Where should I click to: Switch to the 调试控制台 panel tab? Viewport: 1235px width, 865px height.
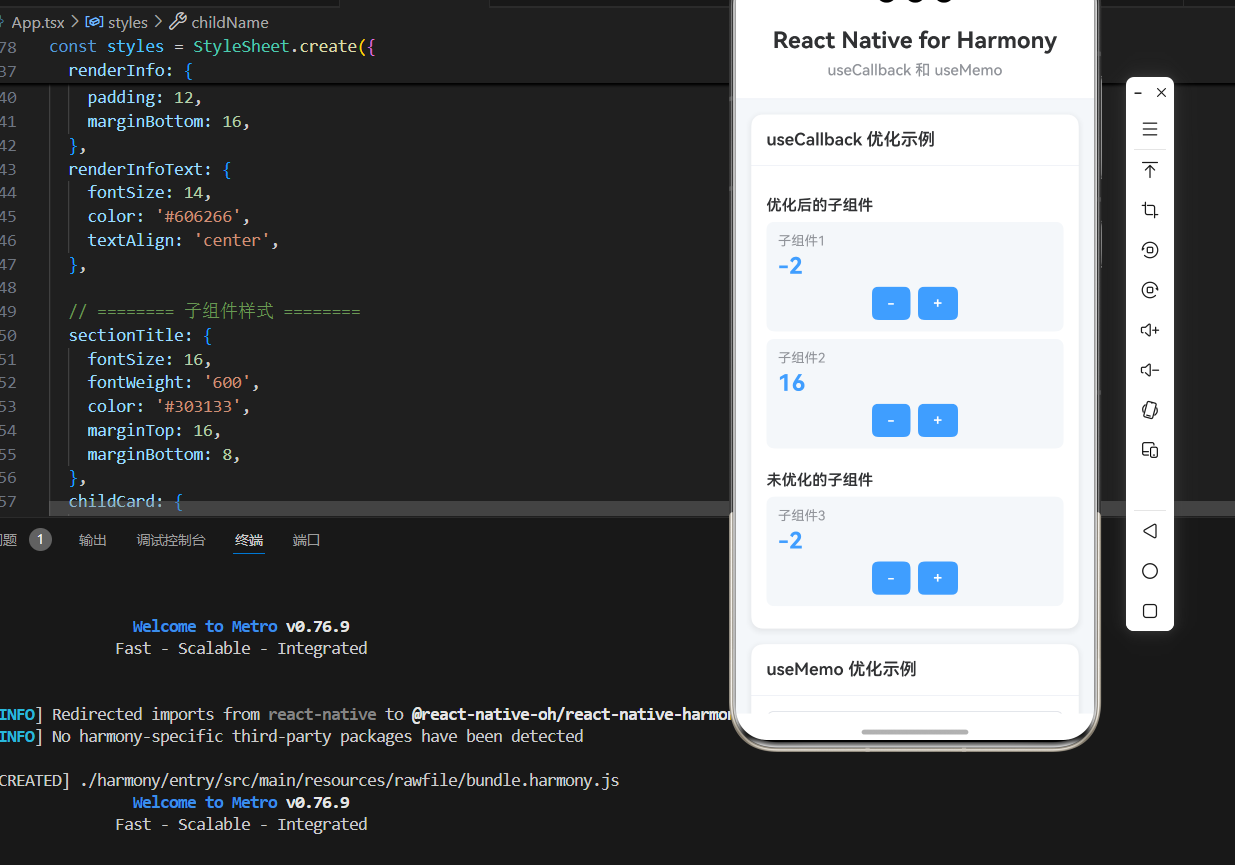point(171,540)
